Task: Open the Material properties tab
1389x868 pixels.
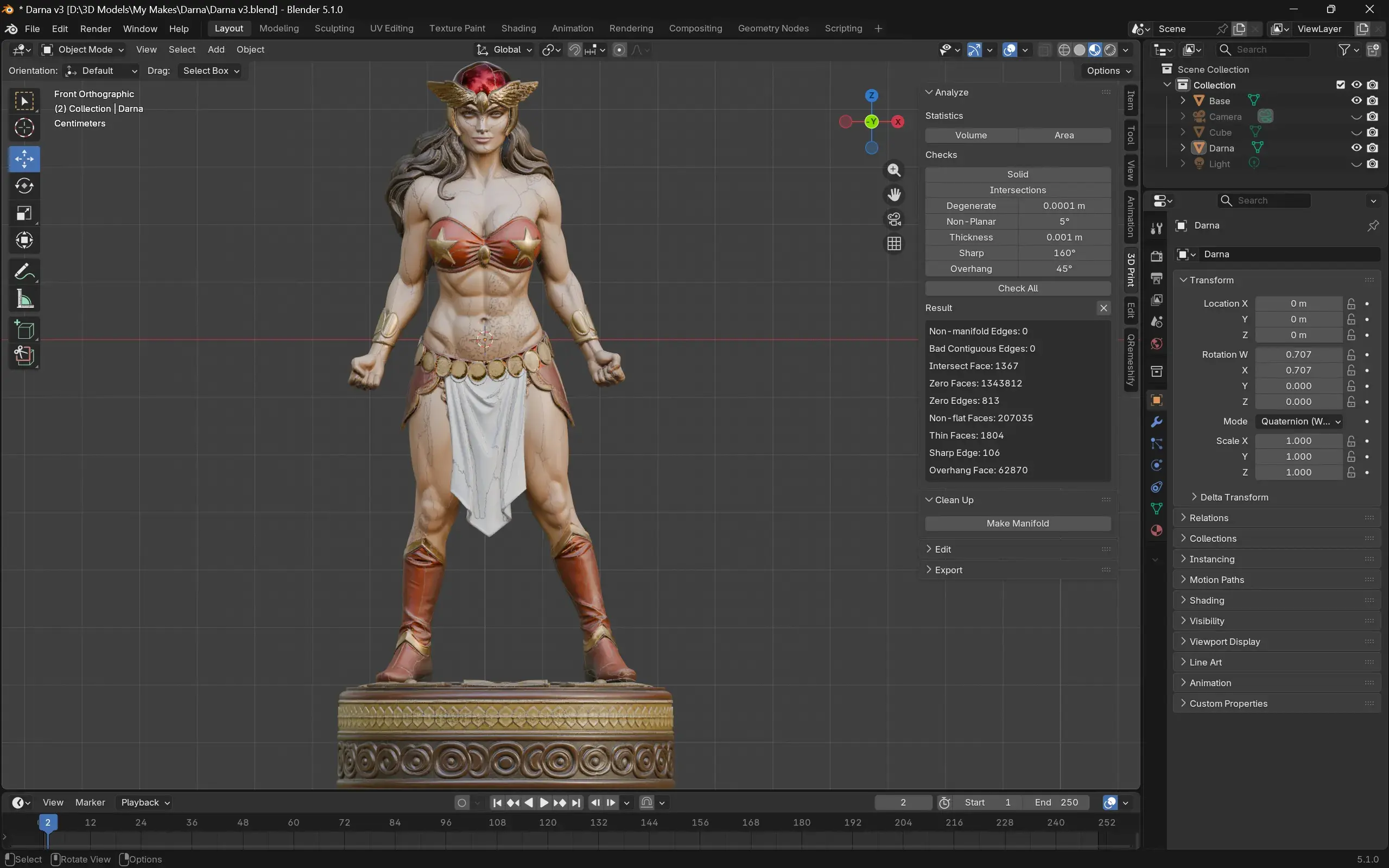Action: (x=1157, y=530)
